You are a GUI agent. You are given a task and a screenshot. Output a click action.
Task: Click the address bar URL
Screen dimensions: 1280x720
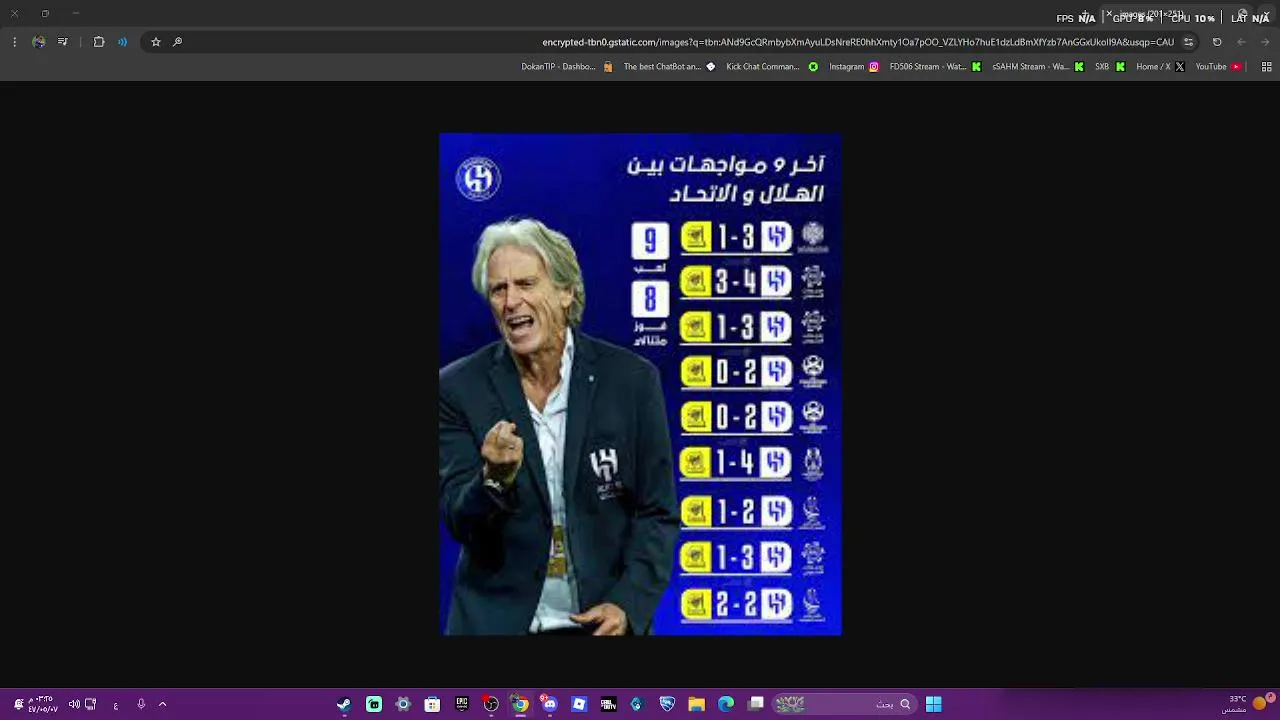coord(858,42)
